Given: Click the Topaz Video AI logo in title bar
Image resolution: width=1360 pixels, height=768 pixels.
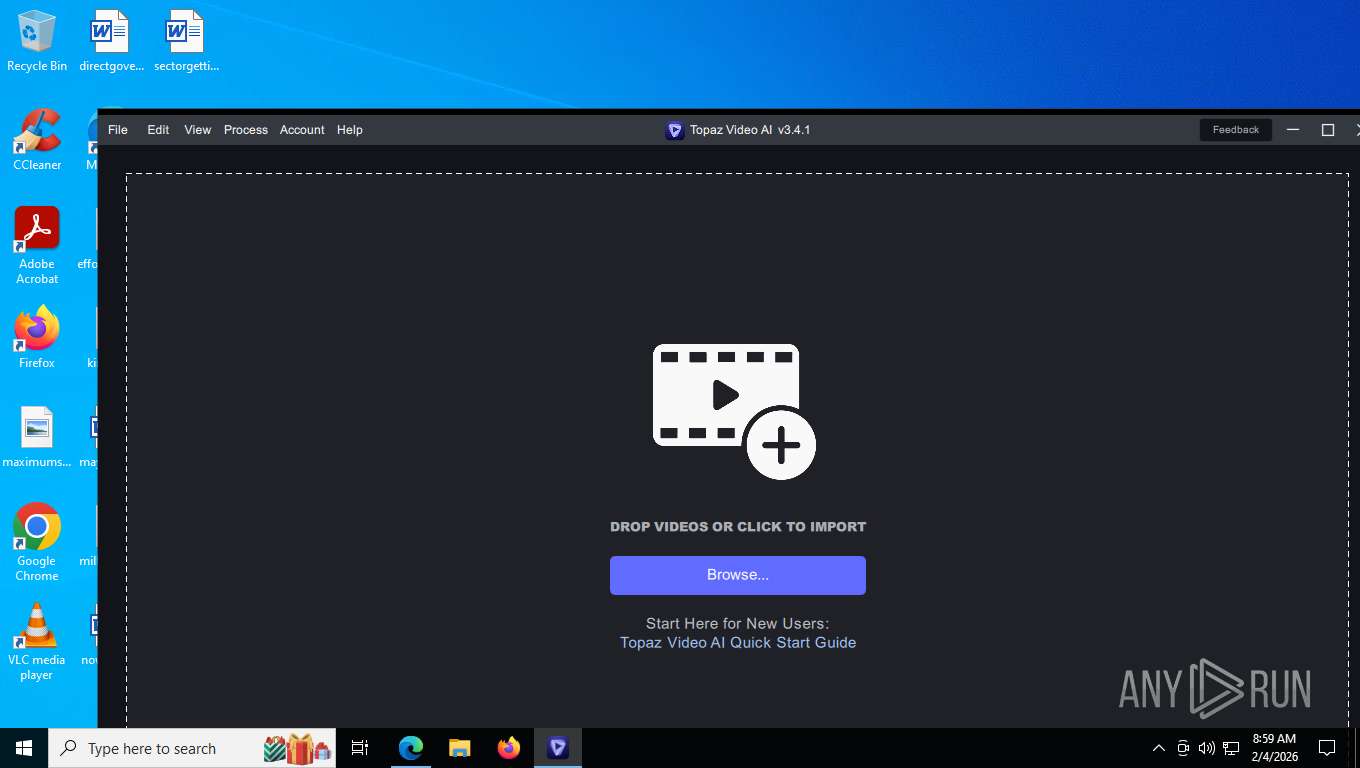Looking at the screenshot, I should point(675,130).
